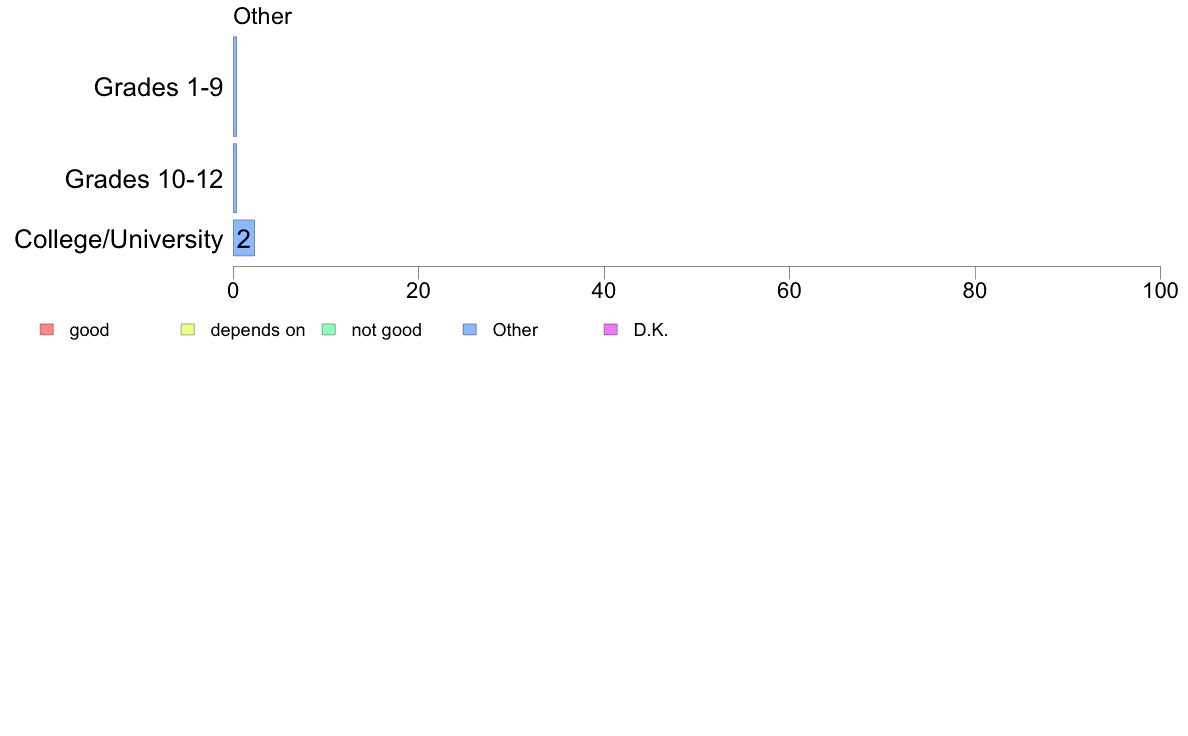This screenshot has height=736, width=1188.
Task: Select the Grades 10-12 bar
Action: [x=235, y=178]
